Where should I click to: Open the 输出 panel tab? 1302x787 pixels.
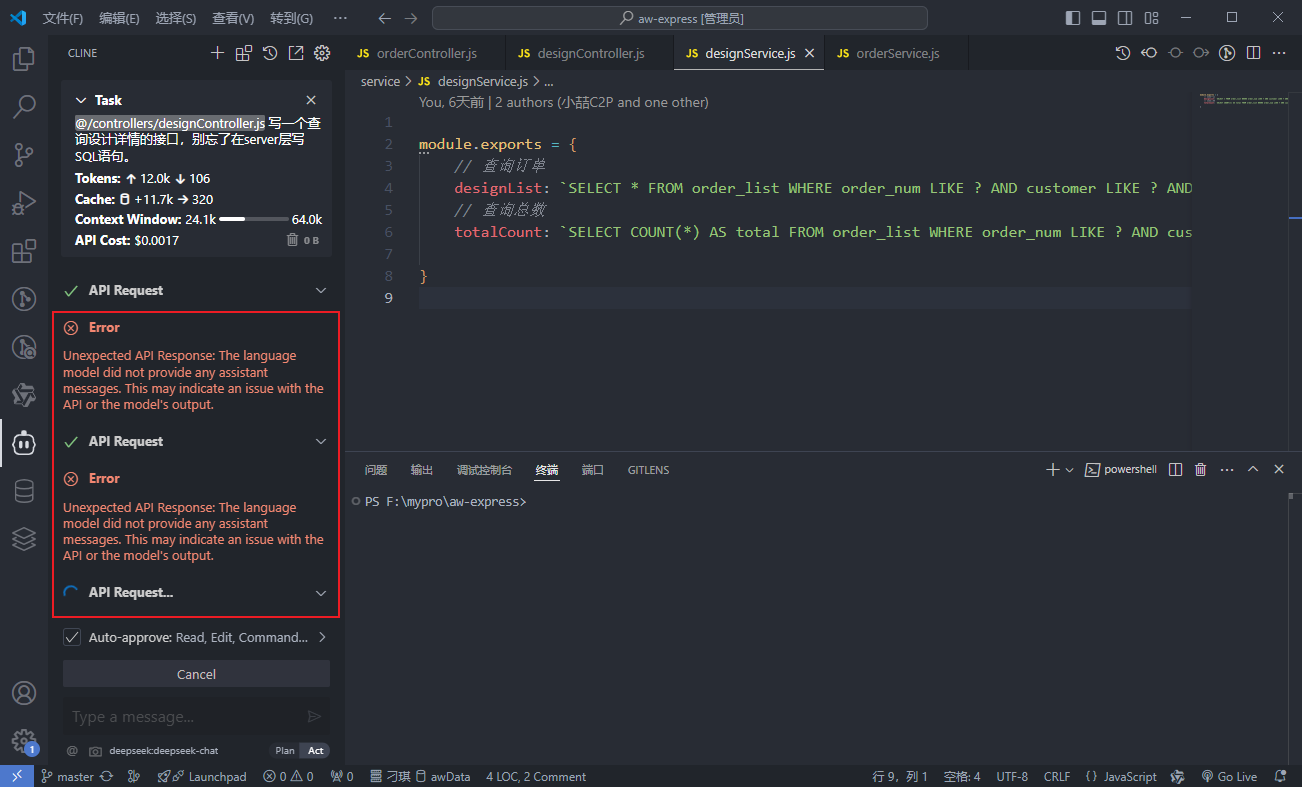point(422,470)
